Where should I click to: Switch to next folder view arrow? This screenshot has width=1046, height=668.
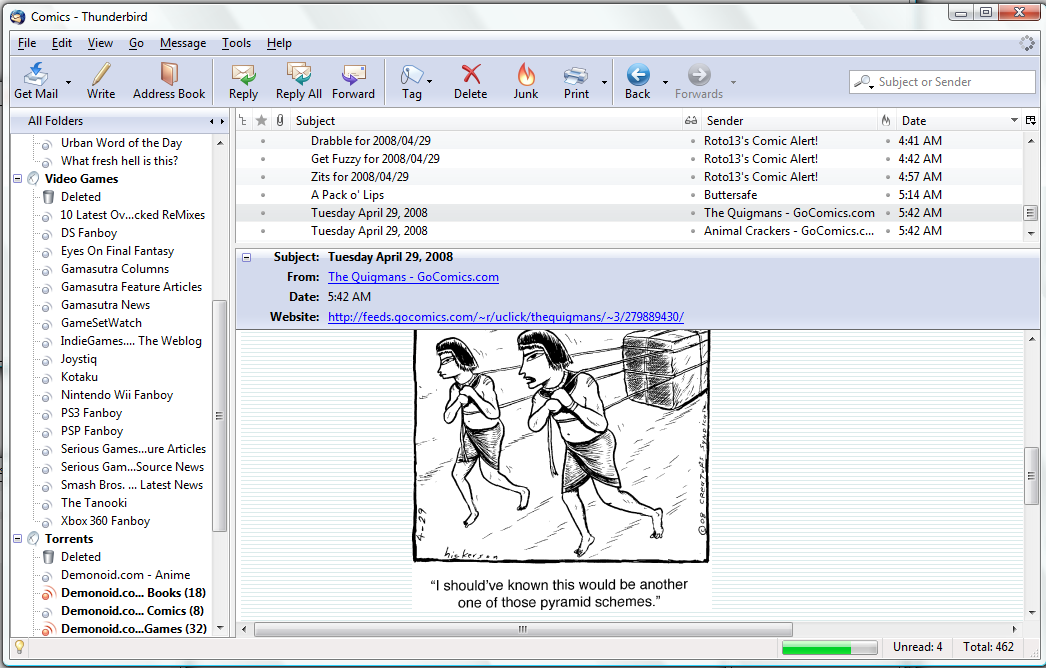coord(222,121)
